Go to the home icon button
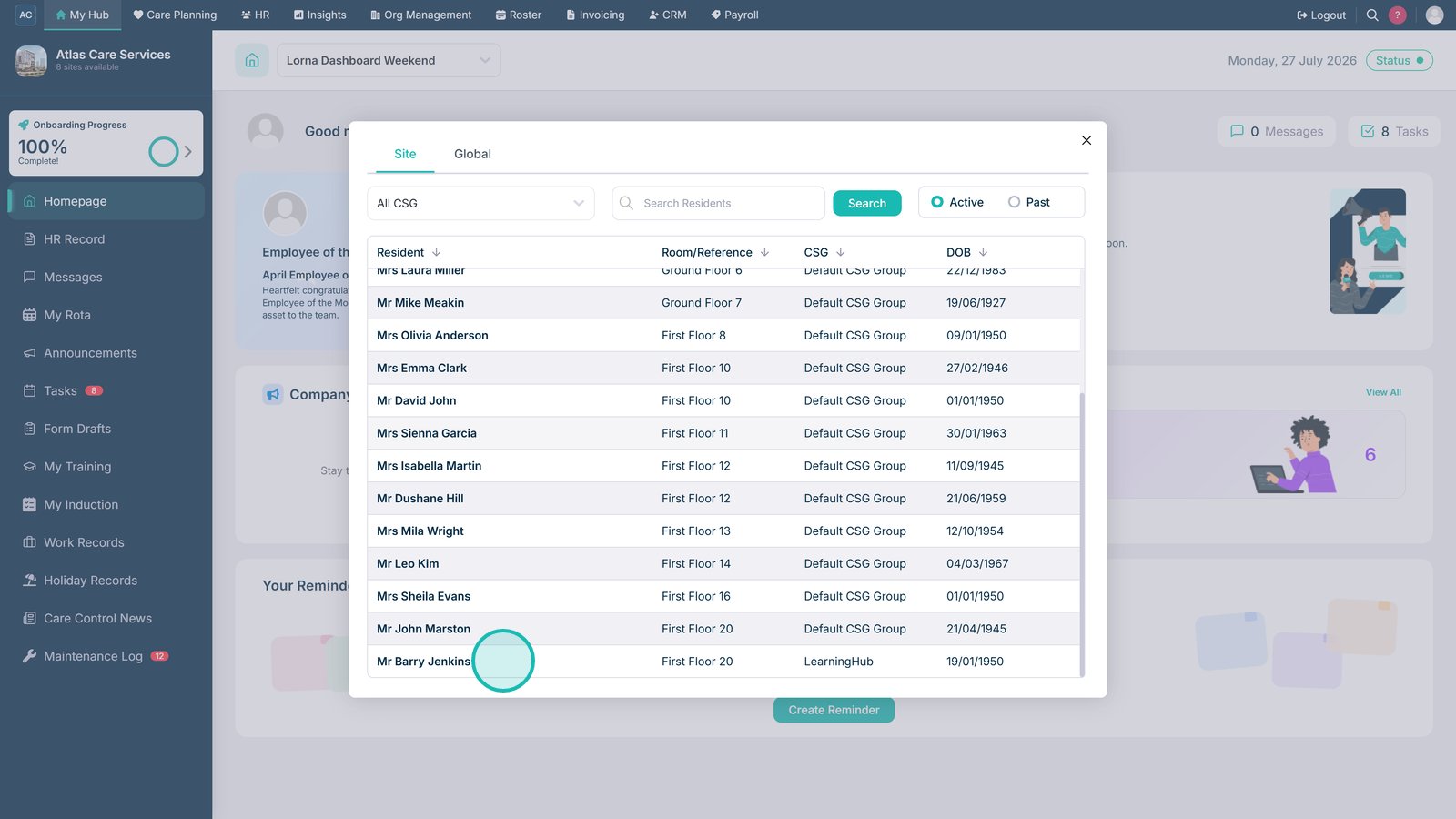Screen dimensions: 1456x819 coord(252,60)
